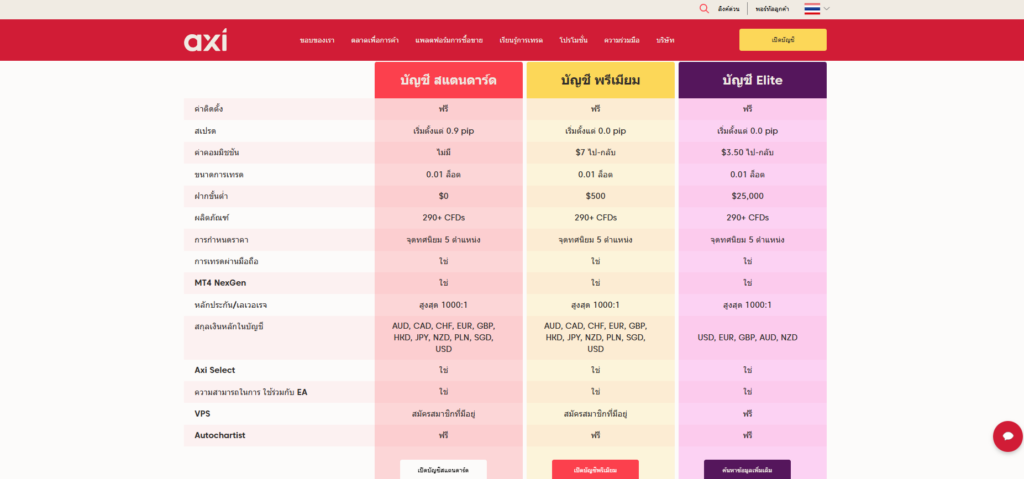
Task: Click the search magnifier icon
Action: pos(704,8)
